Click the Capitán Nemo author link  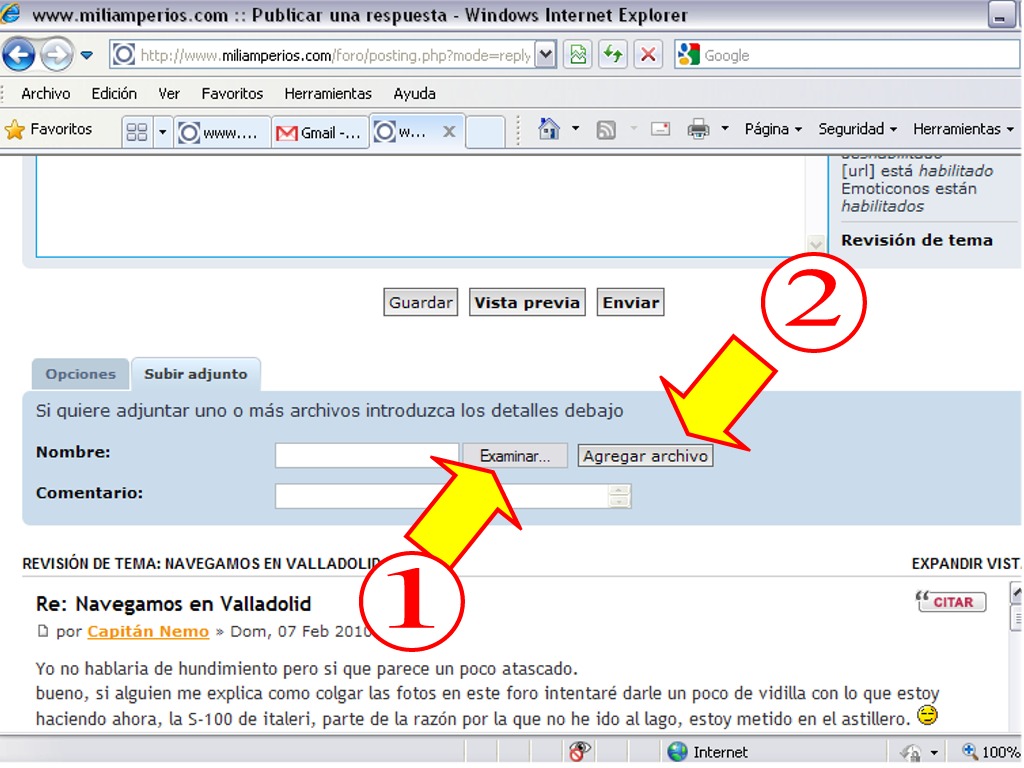pyautogui.click(x=148, y=631)
